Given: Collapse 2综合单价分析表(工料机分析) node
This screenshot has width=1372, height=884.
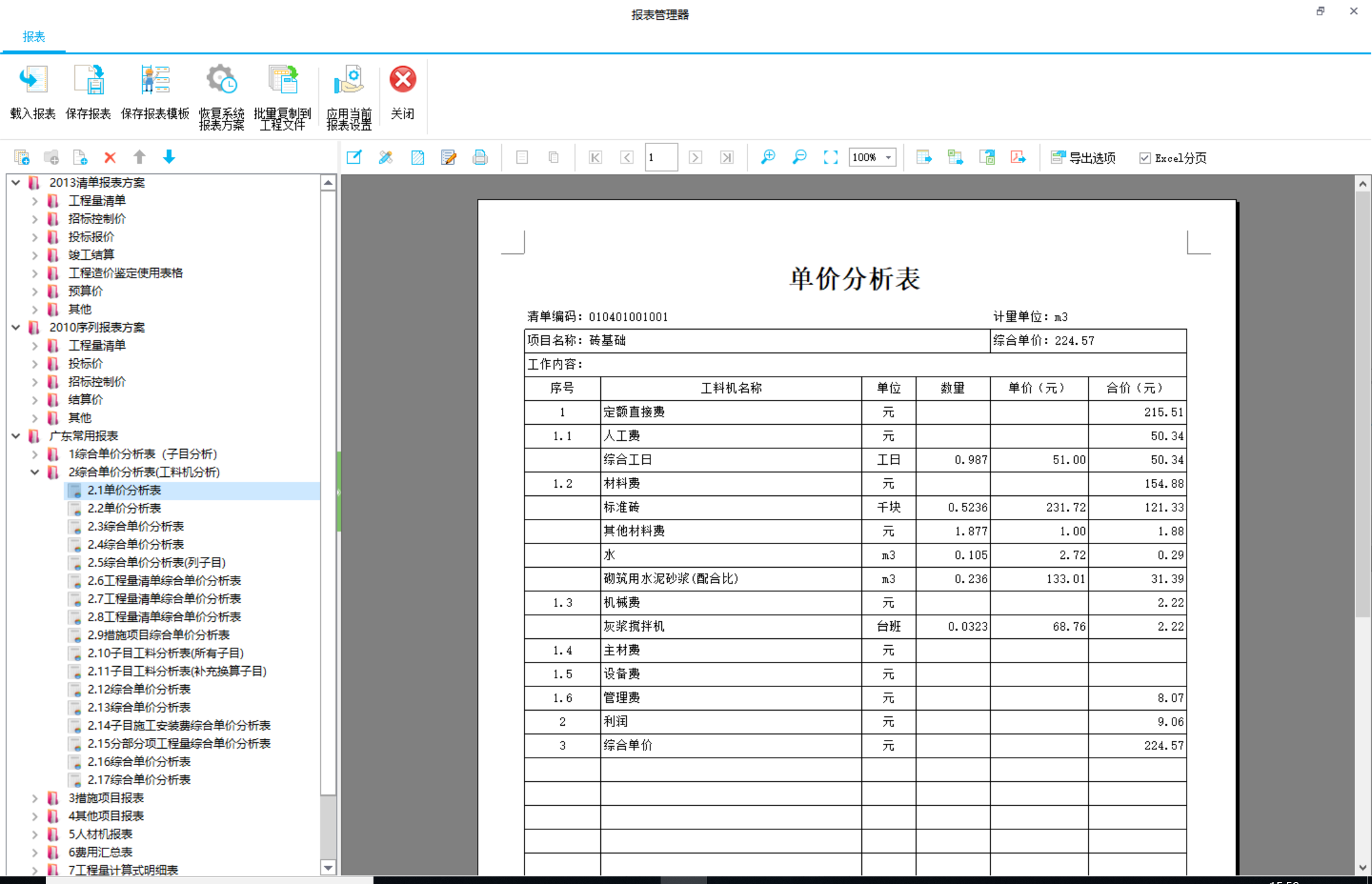Looking at the screenshot, I should click(x=35, y=472).
